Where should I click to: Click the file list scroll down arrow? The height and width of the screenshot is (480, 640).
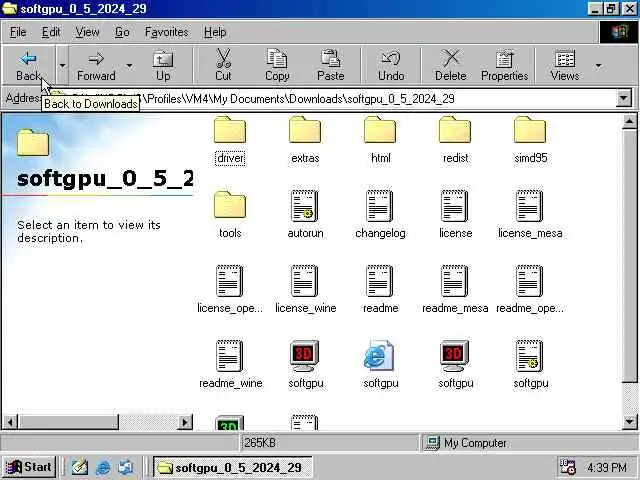[629, 422]
